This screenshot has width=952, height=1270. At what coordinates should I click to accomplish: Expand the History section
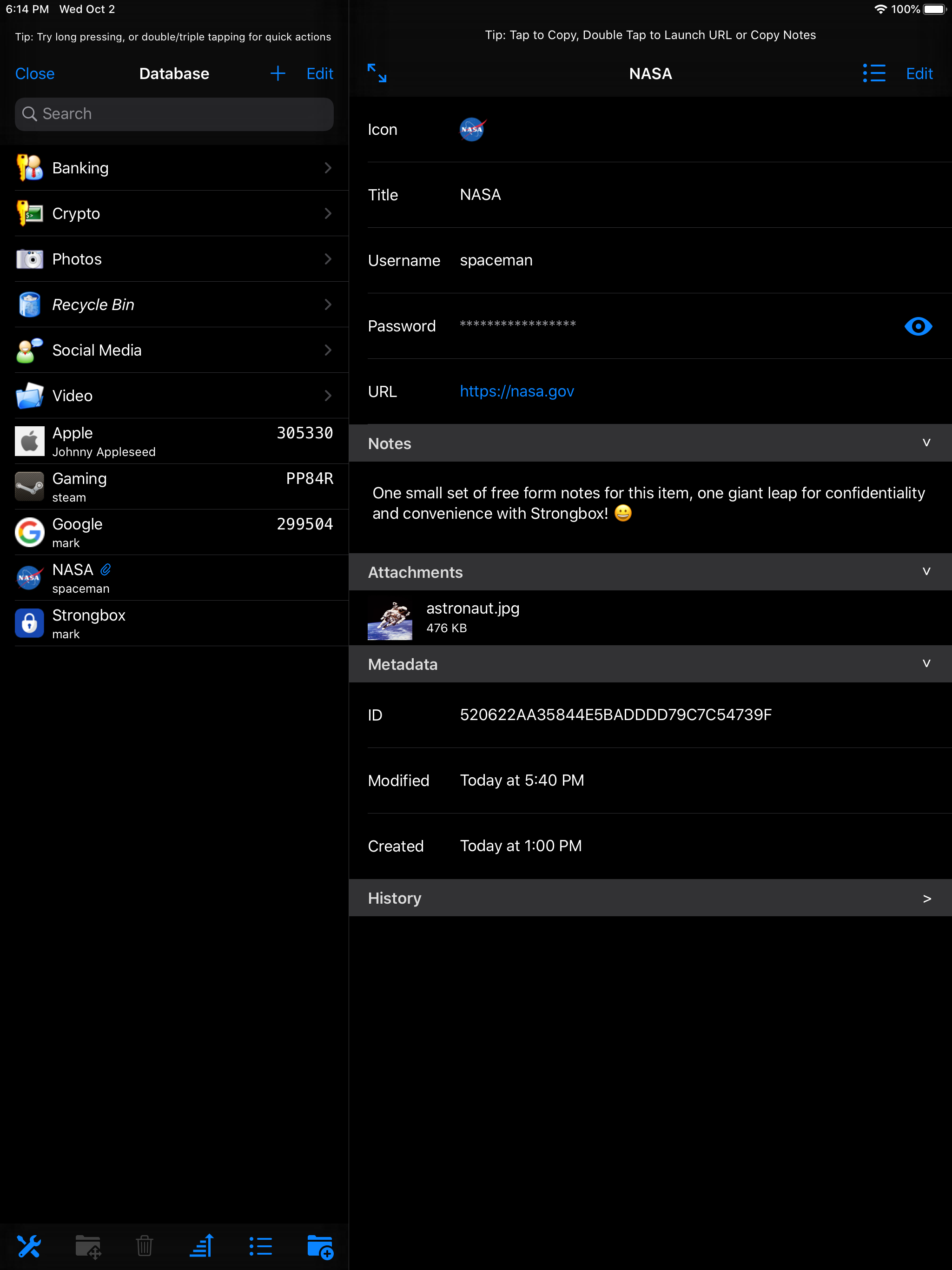(x=926, y=898)
